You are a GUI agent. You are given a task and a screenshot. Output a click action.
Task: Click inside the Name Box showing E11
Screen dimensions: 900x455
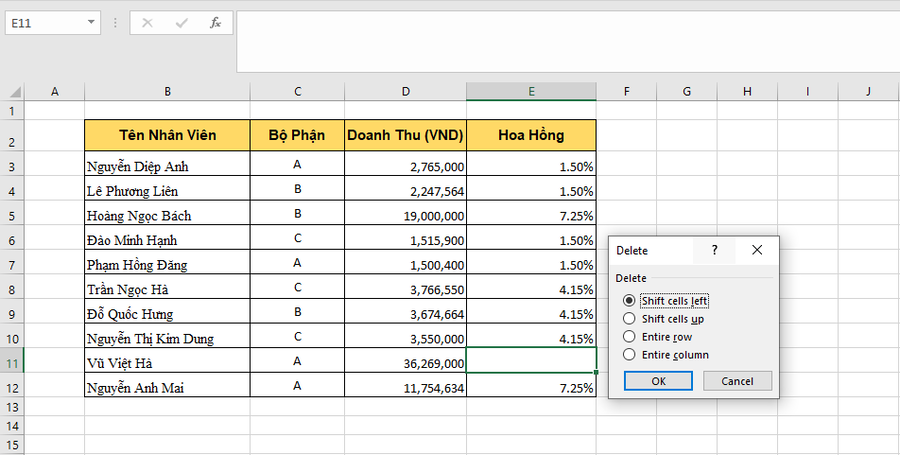point(45,23)
